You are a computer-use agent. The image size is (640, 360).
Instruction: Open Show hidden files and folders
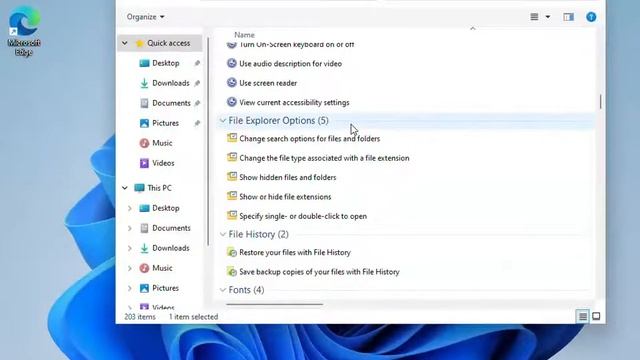287,178
